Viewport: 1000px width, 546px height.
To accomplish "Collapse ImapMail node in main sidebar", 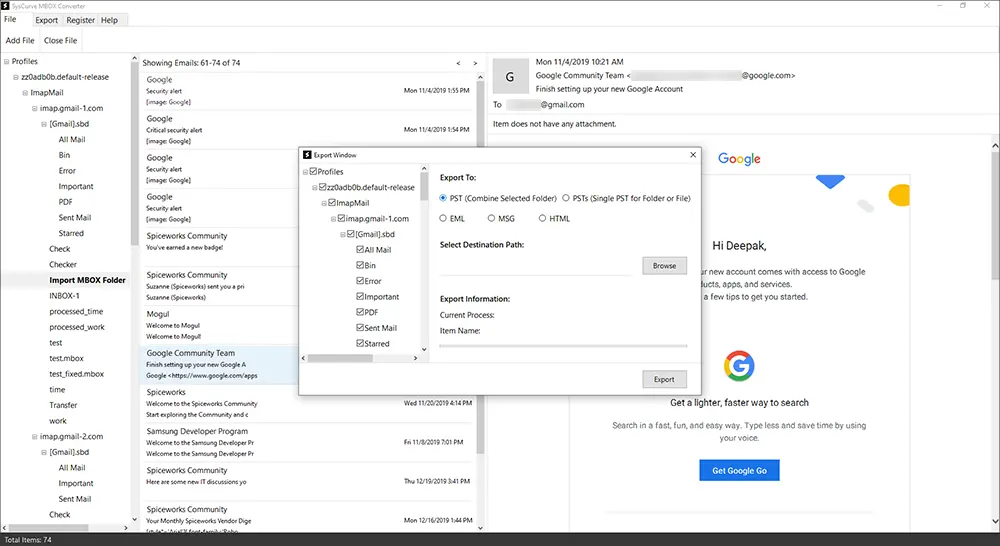I will [26, 93].
